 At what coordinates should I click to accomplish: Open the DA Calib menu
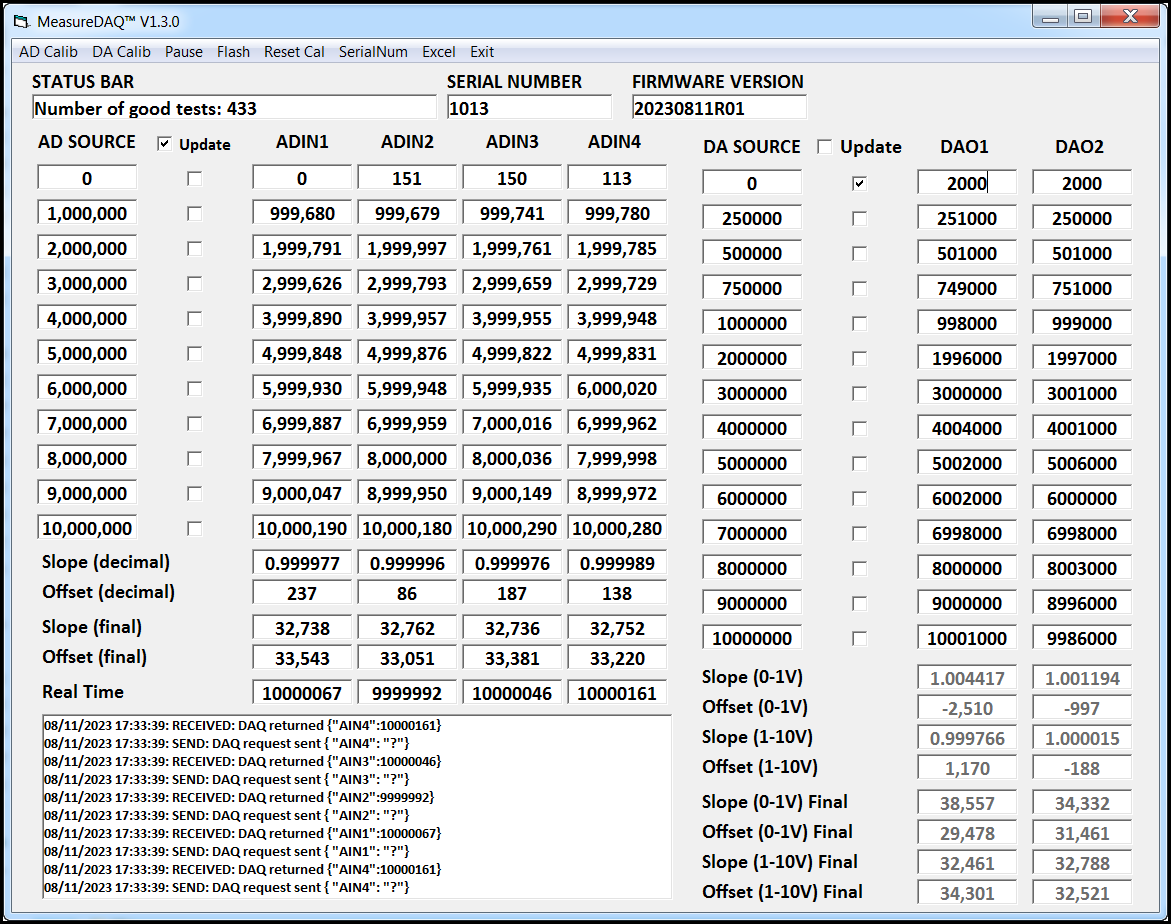click(121, 52)
